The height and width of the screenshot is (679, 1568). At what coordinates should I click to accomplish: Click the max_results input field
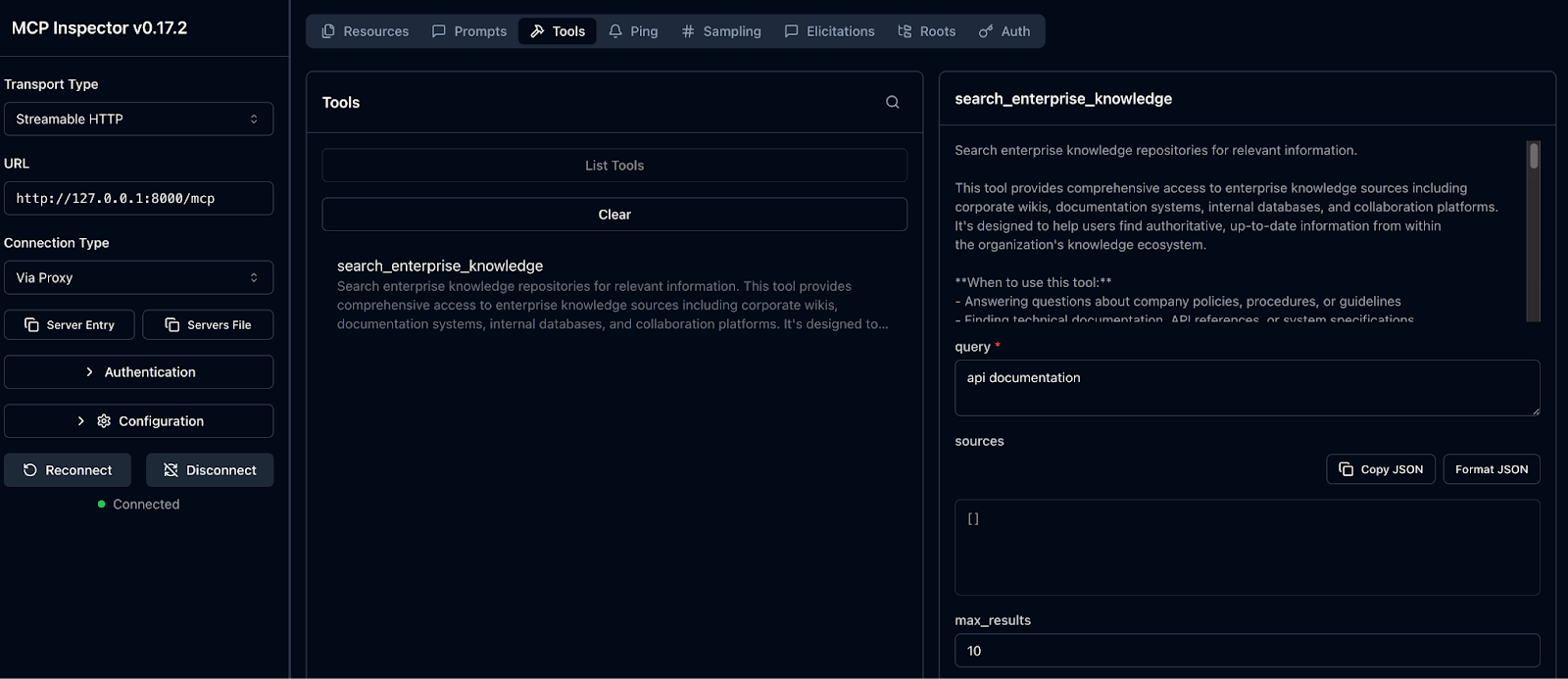pyautogui.click(x=1247, y=651)
